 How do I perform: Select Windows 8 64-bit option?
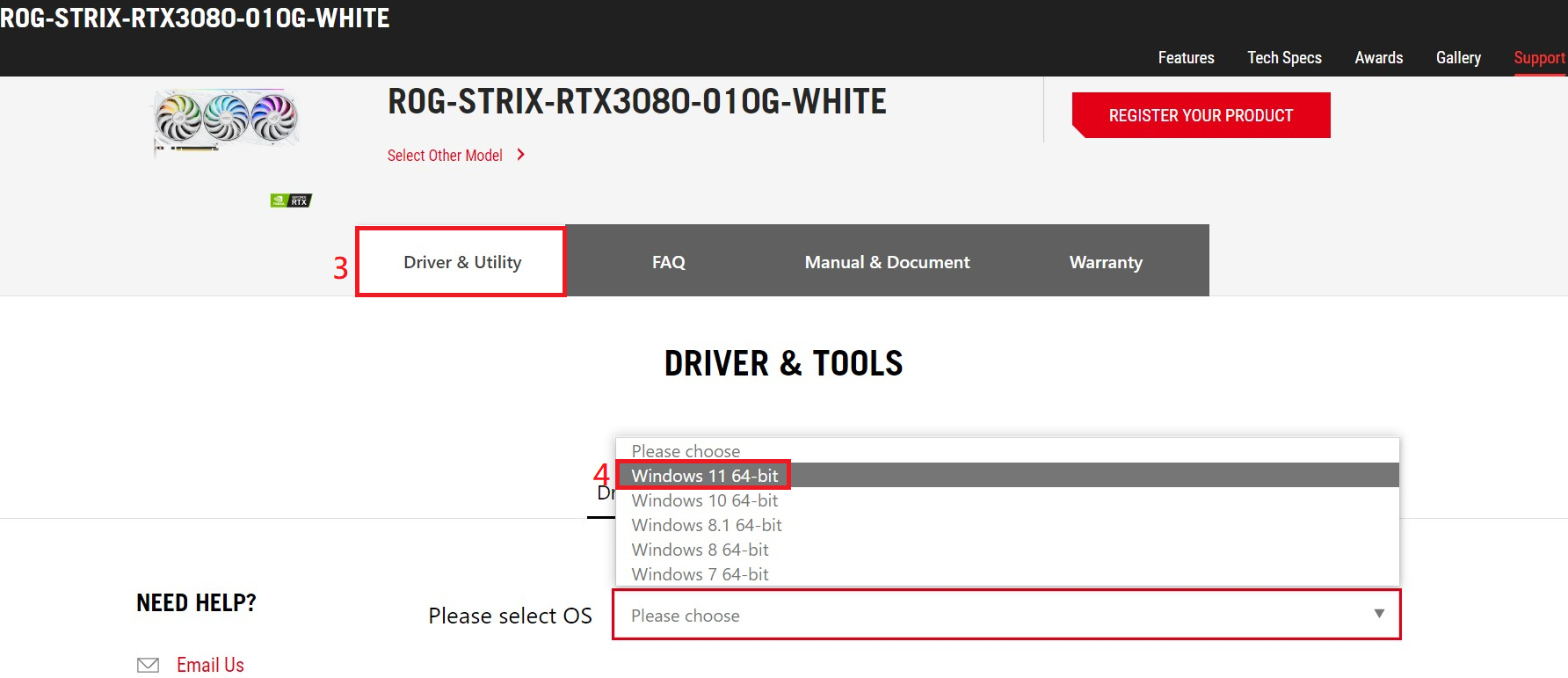700,550
